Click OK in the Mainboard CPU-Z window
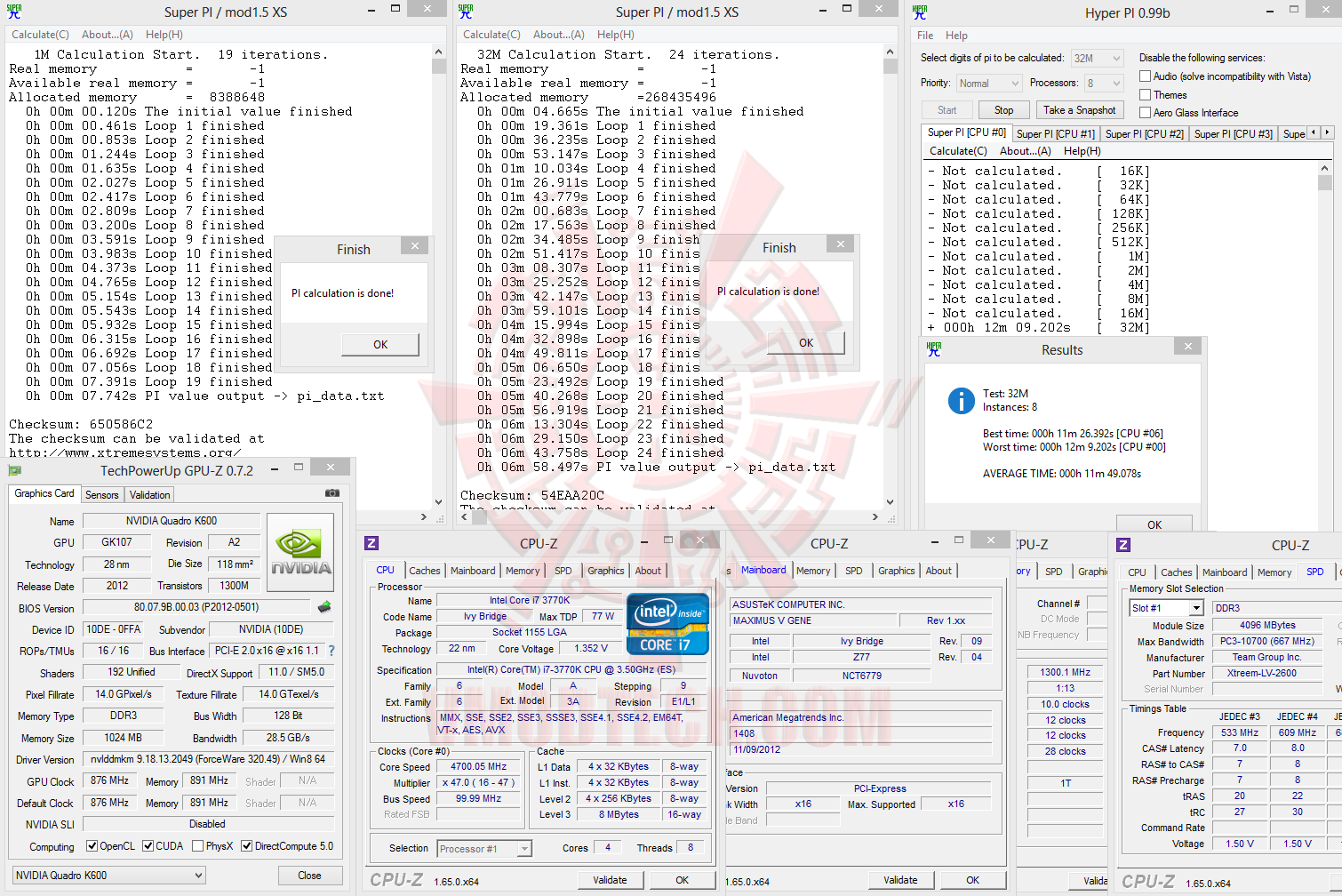The width and height of the screenshot is (1342, 896). click(x=972, y=880)
